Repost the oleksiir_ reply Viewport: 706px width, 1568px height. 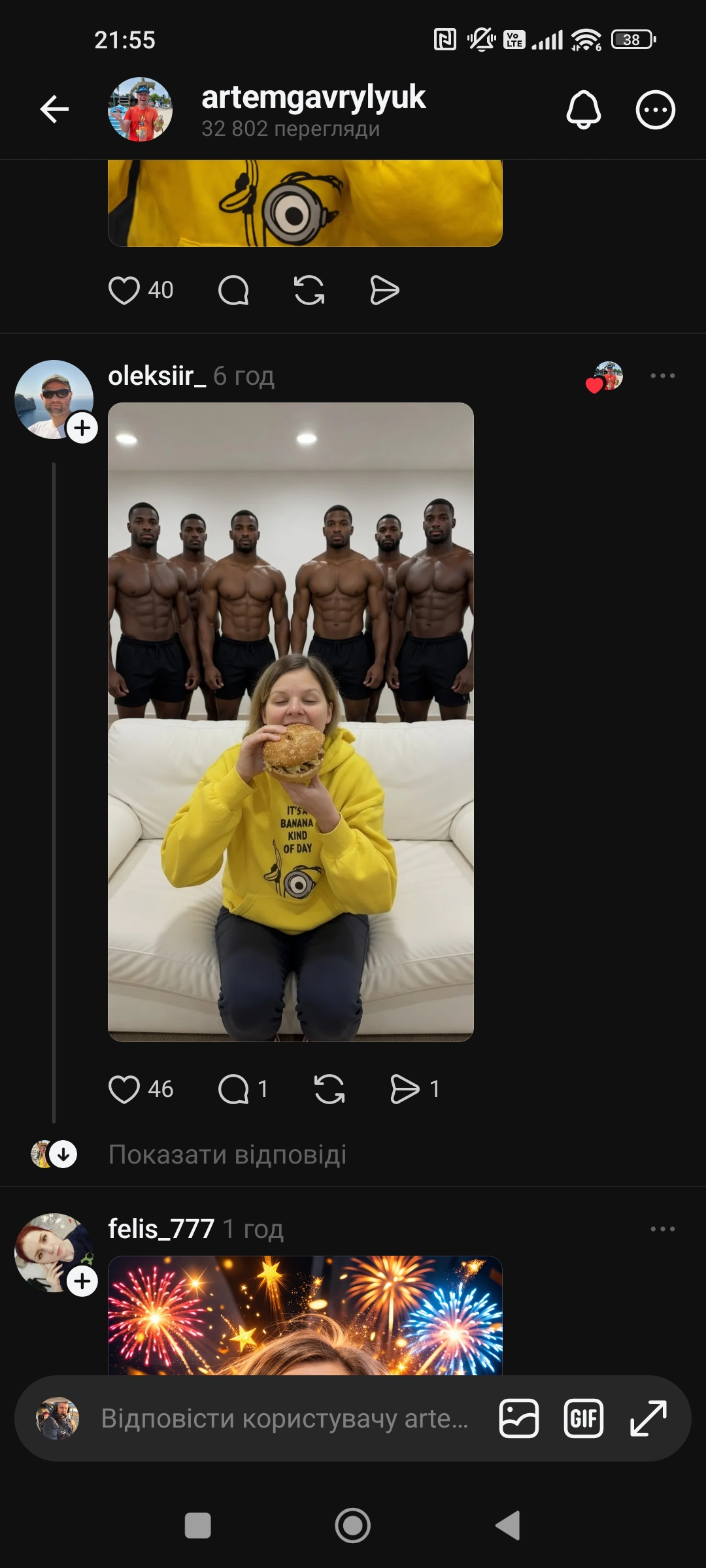point(329,1089)
